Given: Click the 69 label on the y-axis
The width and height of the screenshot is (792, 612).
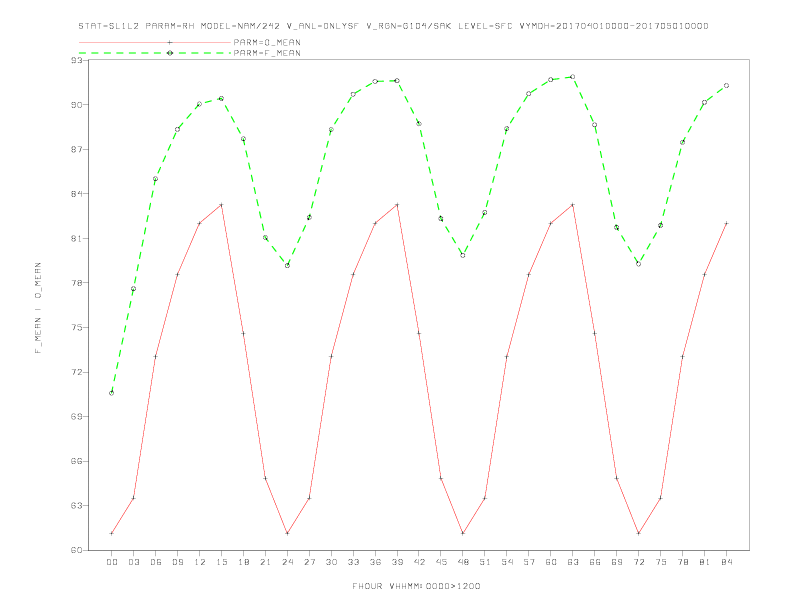Looking at the screenshot, I should tap(77, 417).
